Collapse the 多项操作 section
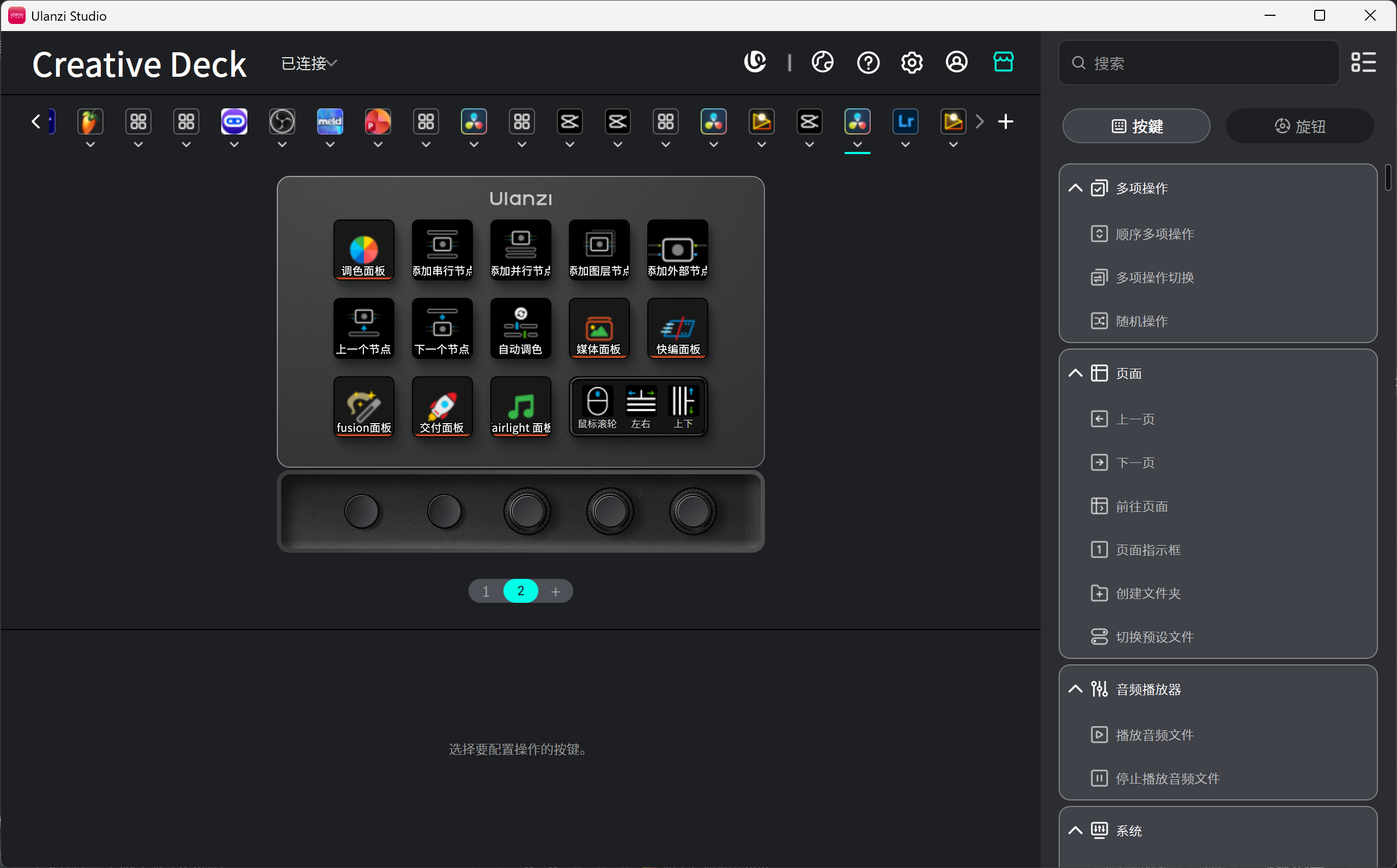The height and width of the screenshot is (868, 1397). point(1075,188)
